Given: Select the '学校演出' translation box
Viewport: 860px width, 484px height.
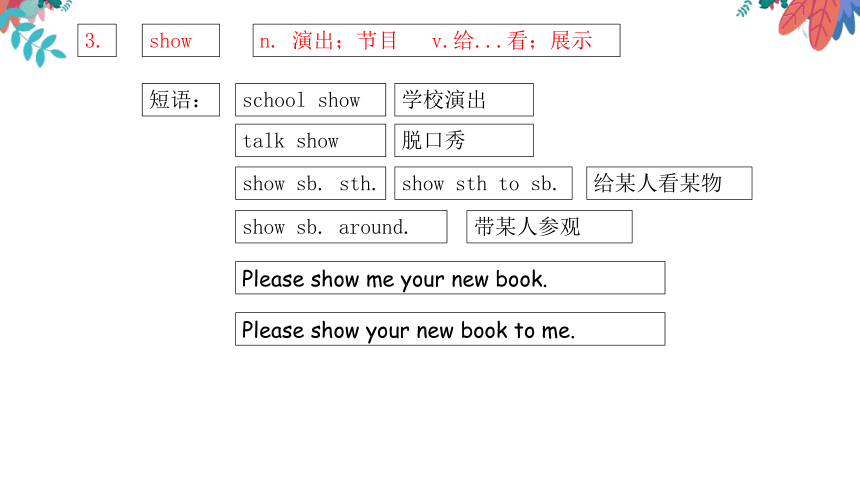Looking at the screenshot, I should [463, 100].
